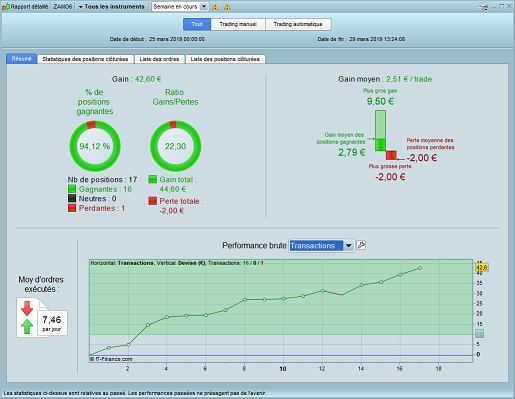Image resolution: width=515 pixels, height=399 pixels.
Task: Expand the Tous les instruments menu
Action: pos(111,7)
